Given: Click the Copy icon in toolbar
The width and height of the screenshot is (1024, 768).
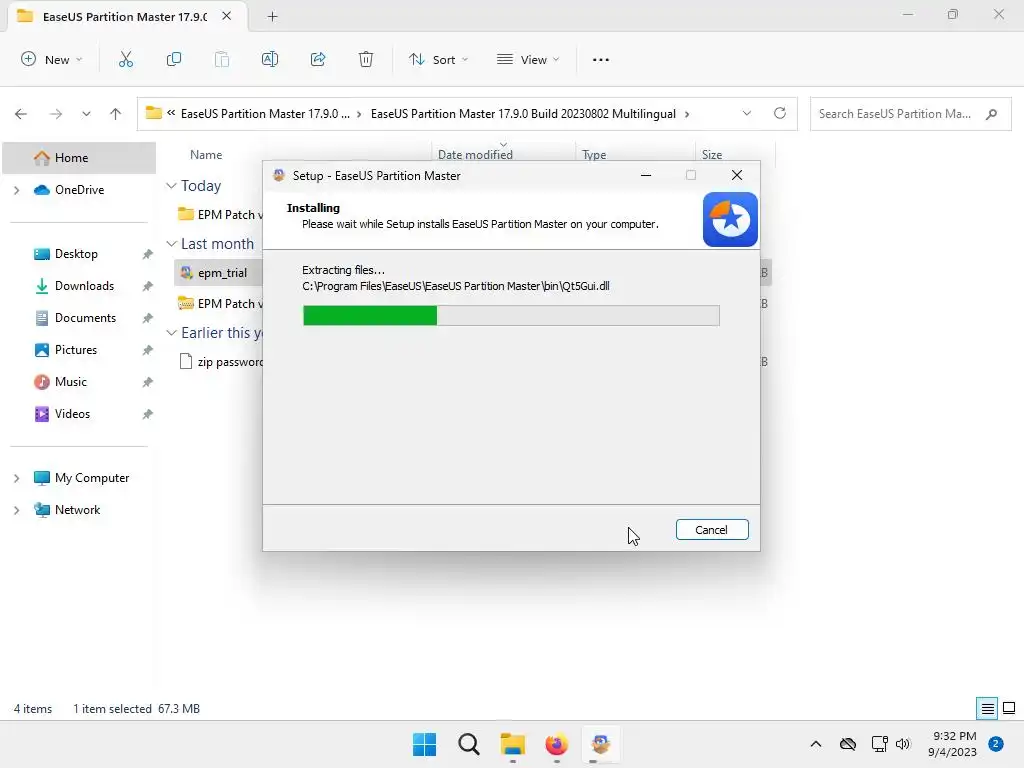Looking at the screenshot, I should 174,59.
